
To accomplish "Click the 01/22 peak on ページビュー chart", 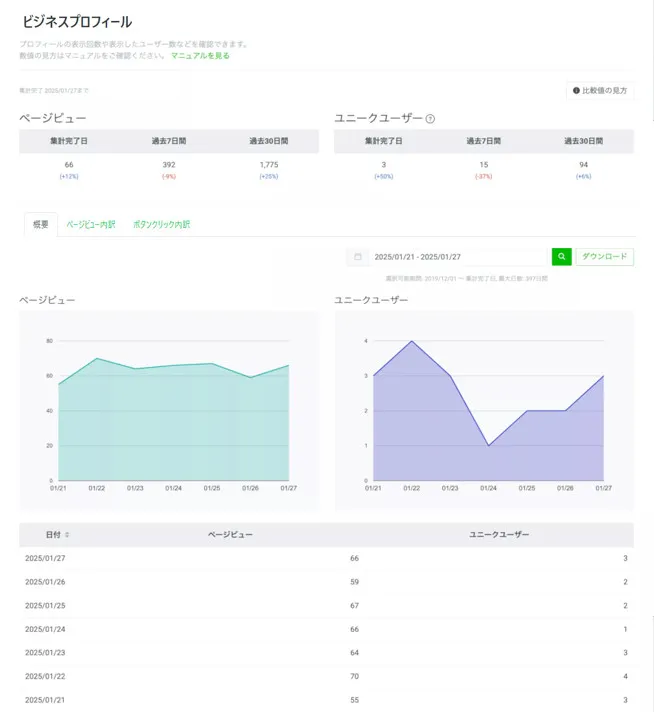I will pos(97,358).
